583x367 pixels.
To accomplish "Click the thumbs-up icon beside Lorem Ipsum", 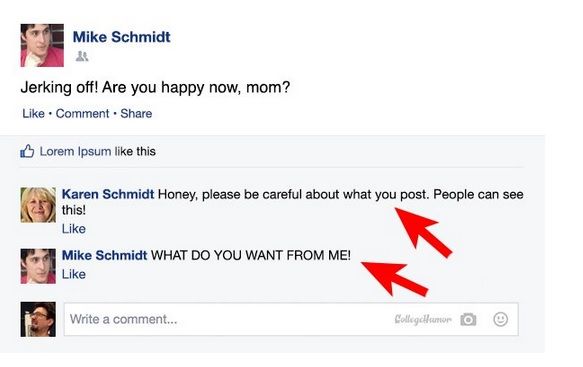I will [x=27, y=151].
